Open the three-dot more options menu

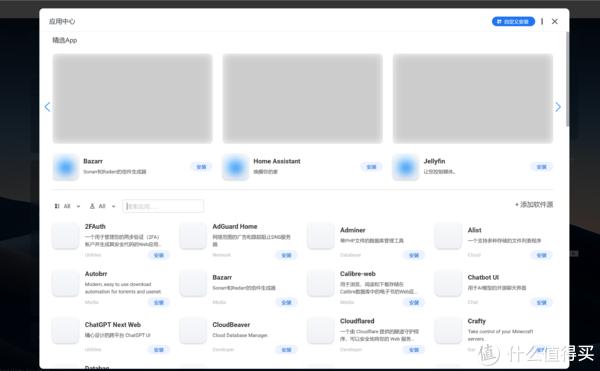(542, 21)
